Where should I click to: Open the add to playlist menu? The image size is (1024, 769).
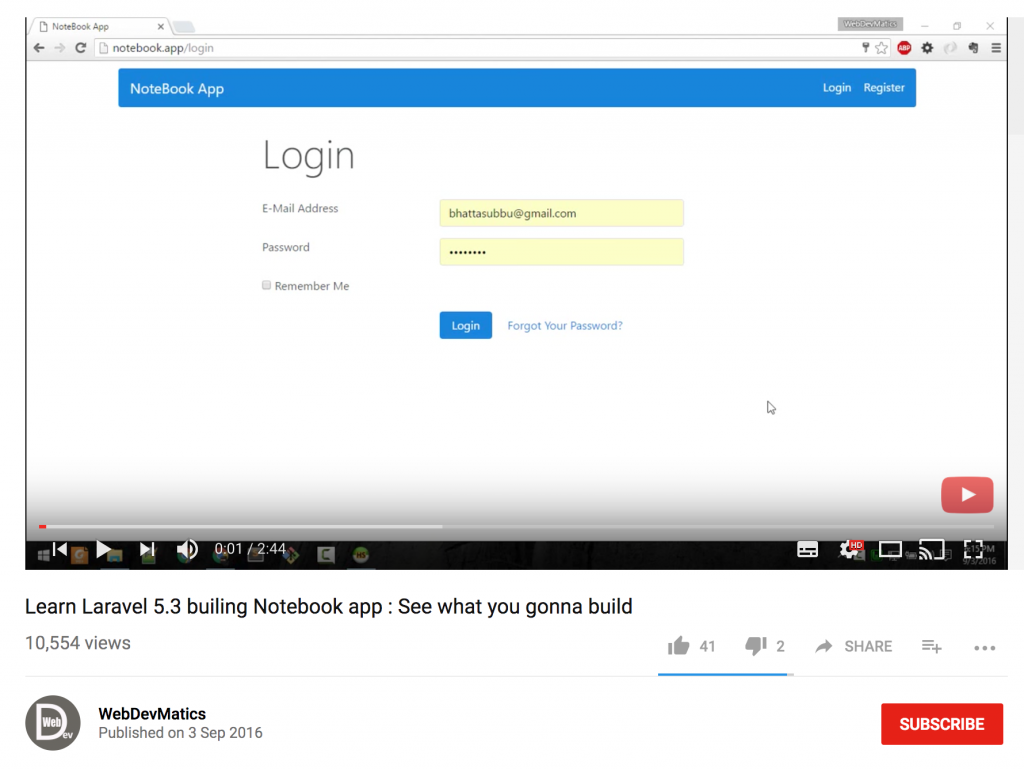(931, 646)
